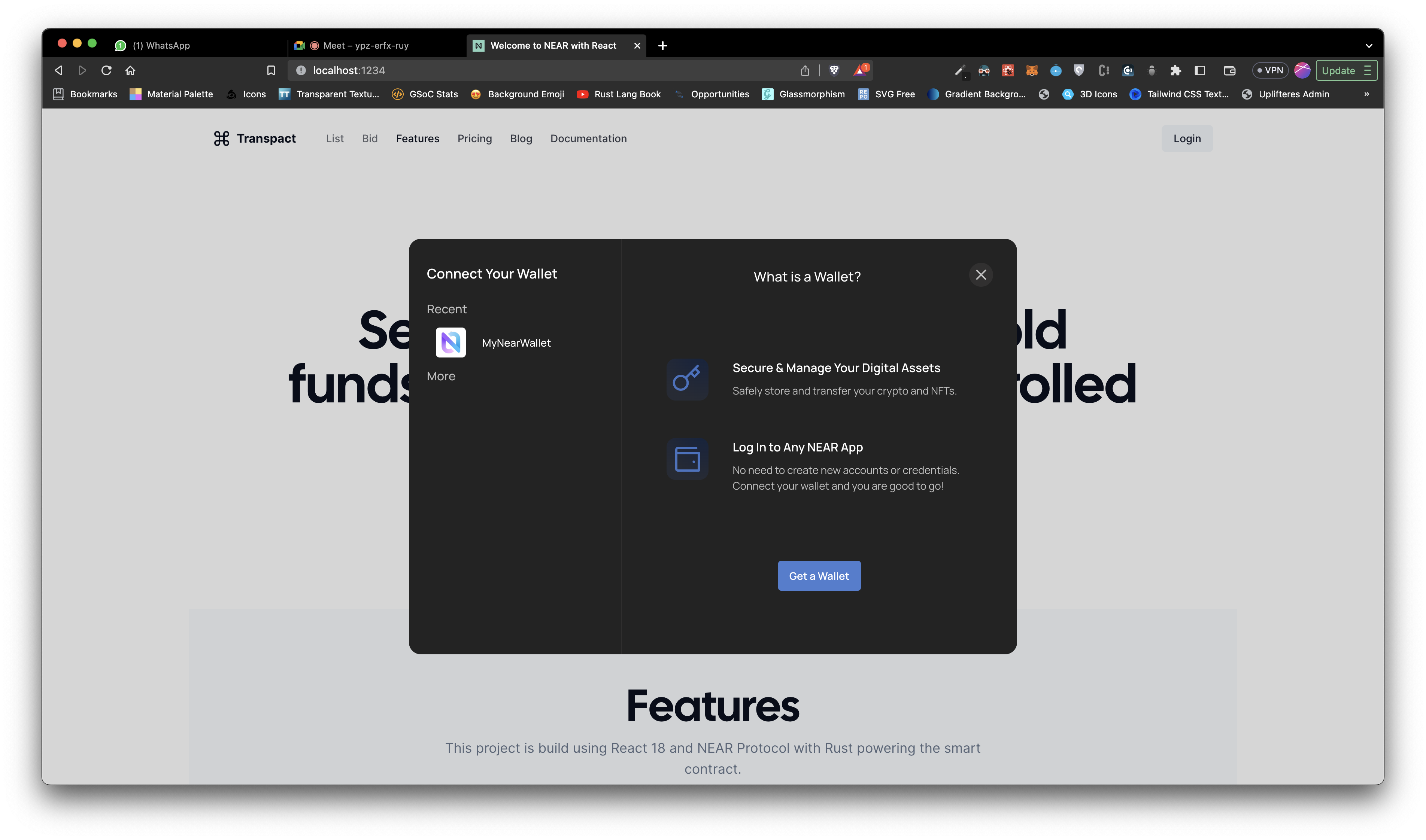Click the share page icon in address bar
Screen dimensions: 1426x840
[x=805, y=70]
